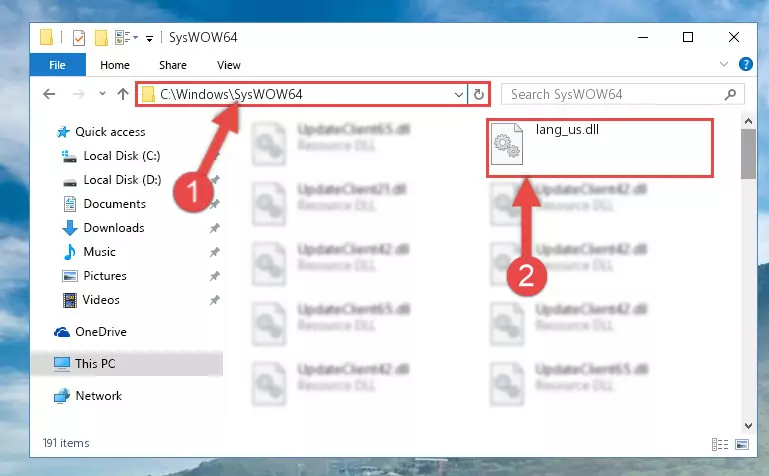
Task: Click the Quick access star icon
Action: pos(63,132)
